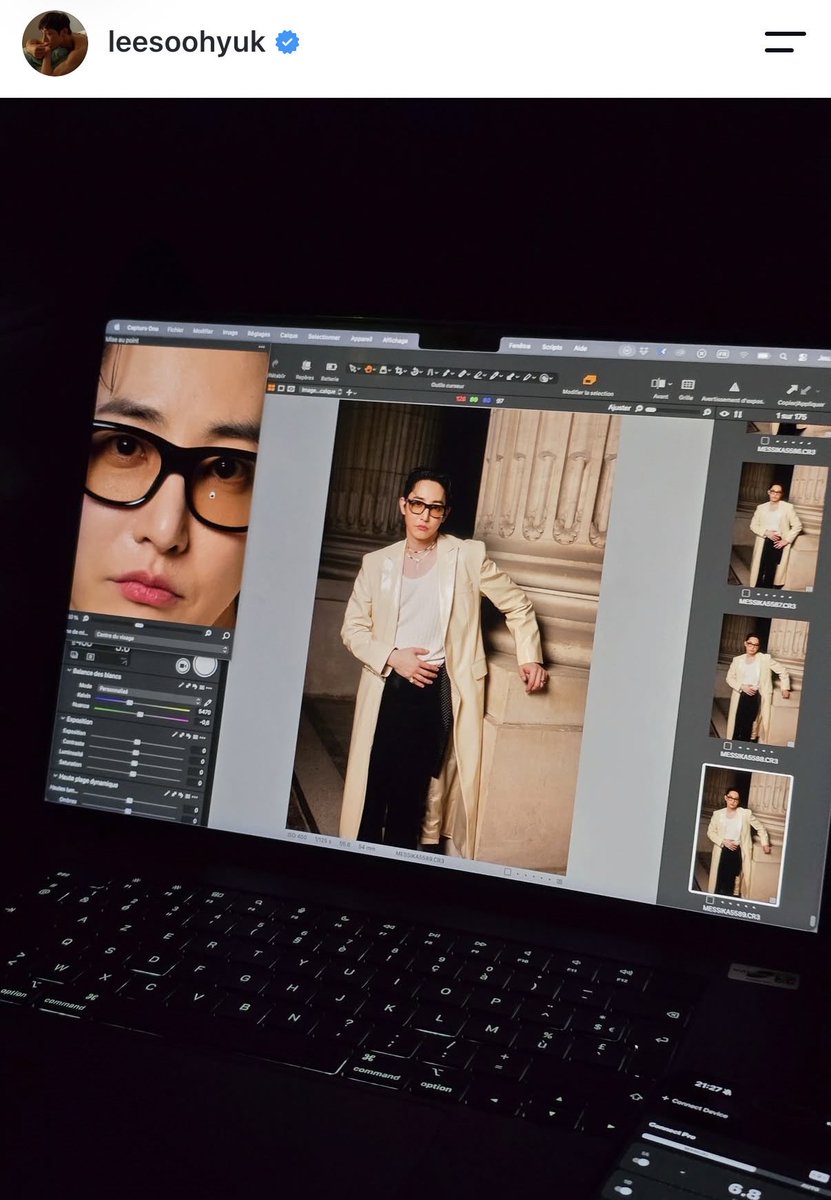
Task: Open the Apple menu in the menu bar
Action: tap(117, 327)
